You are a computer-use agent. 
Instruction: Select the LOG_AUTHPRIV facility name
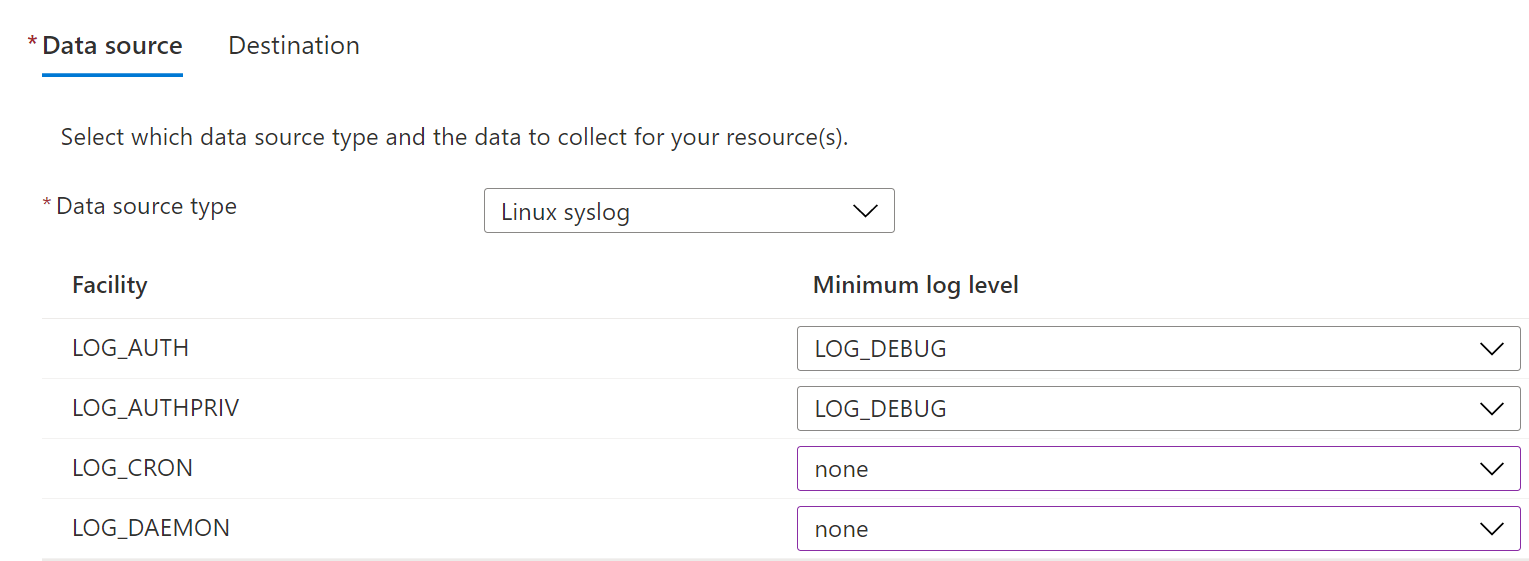[155, 408]
